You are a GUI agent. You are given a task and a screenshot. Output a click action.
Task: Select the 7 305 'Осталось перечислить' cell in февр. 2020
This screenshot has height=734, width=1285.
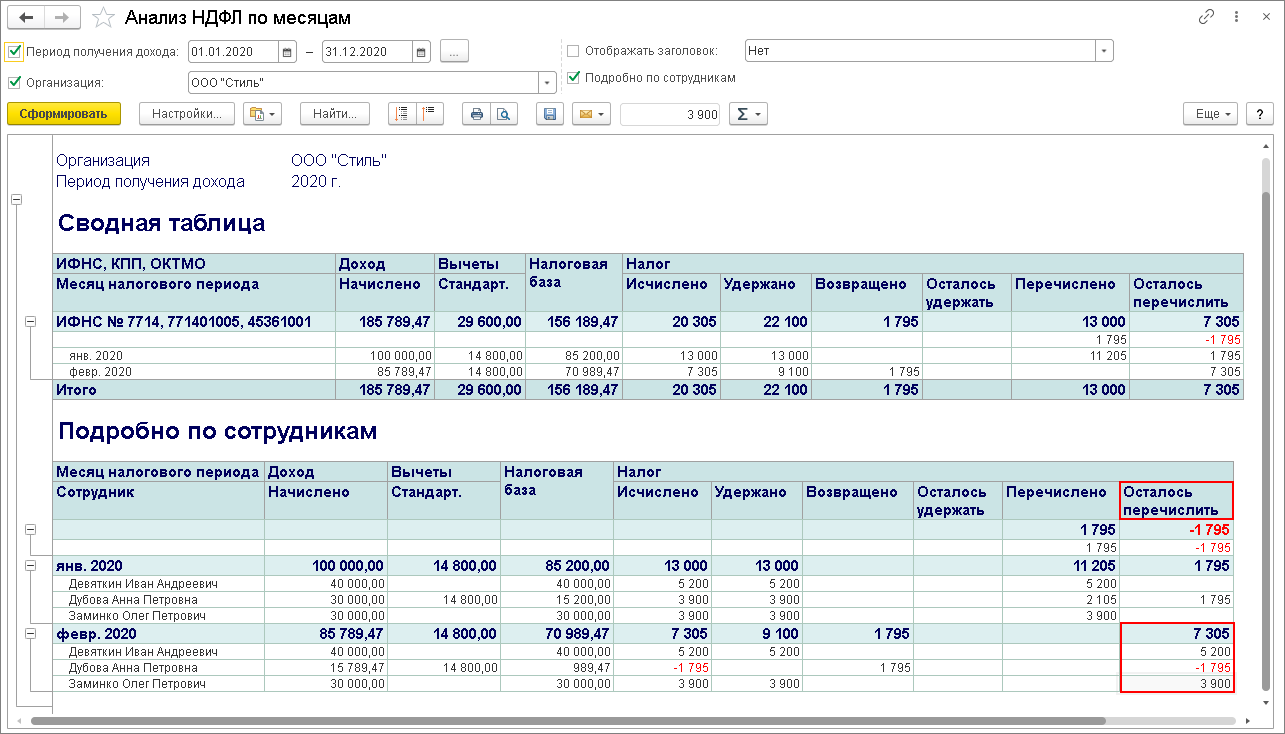coord(1177,634)
